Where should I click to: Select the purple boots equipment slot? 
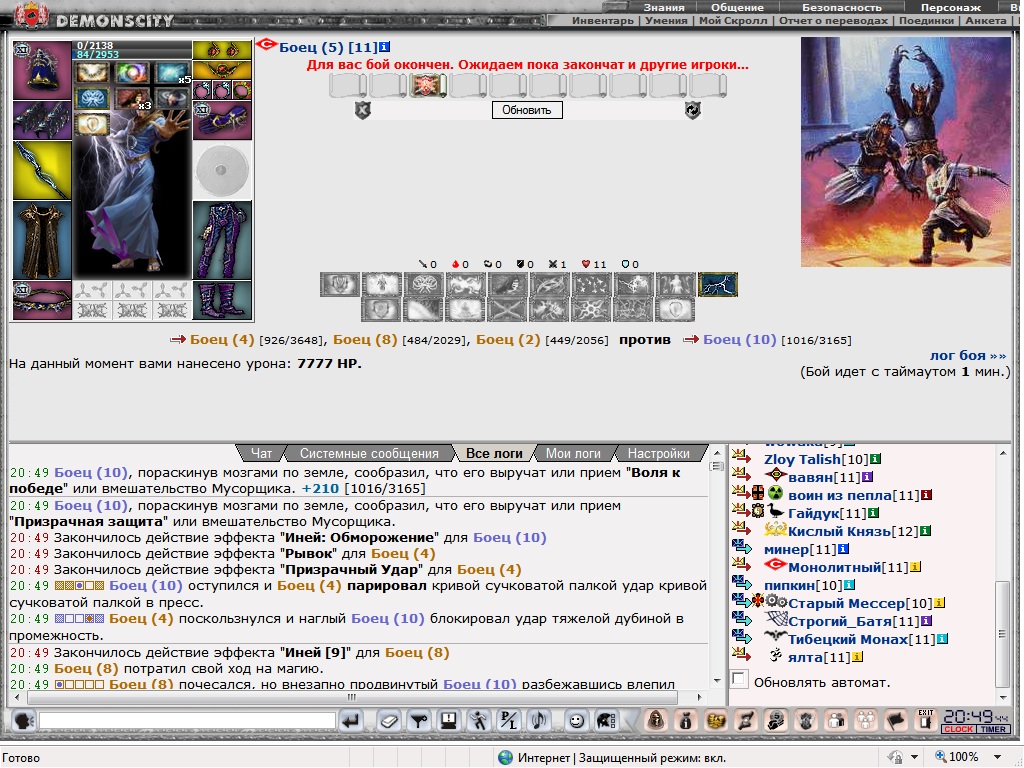pyautogui.click(x=222, y=300)
